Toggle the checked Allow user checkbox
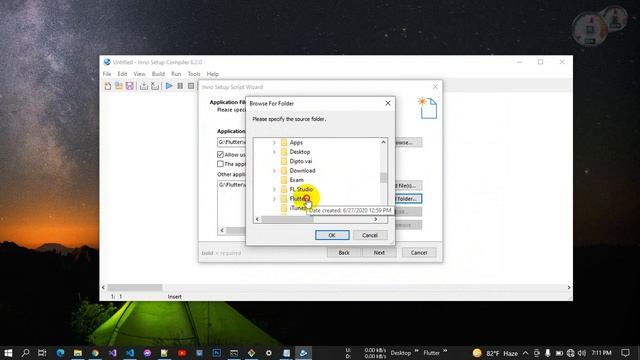 220,155
